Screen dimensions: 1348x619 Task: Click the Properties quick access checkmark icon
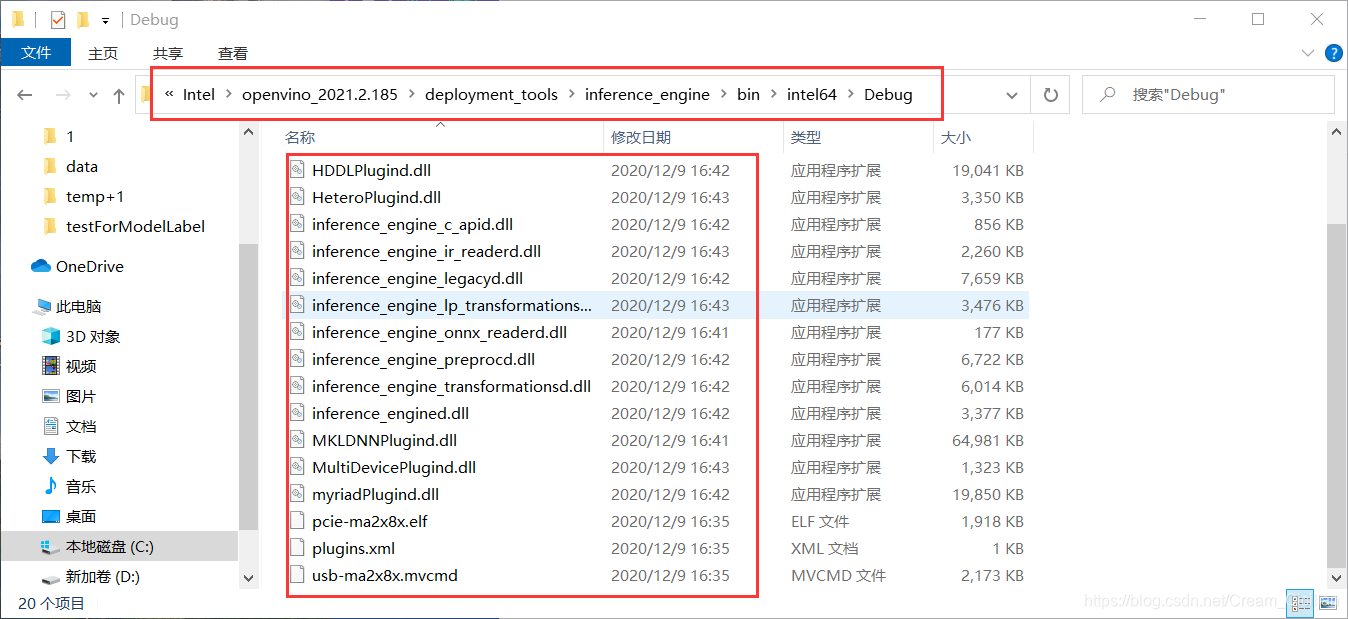(58, 19)
